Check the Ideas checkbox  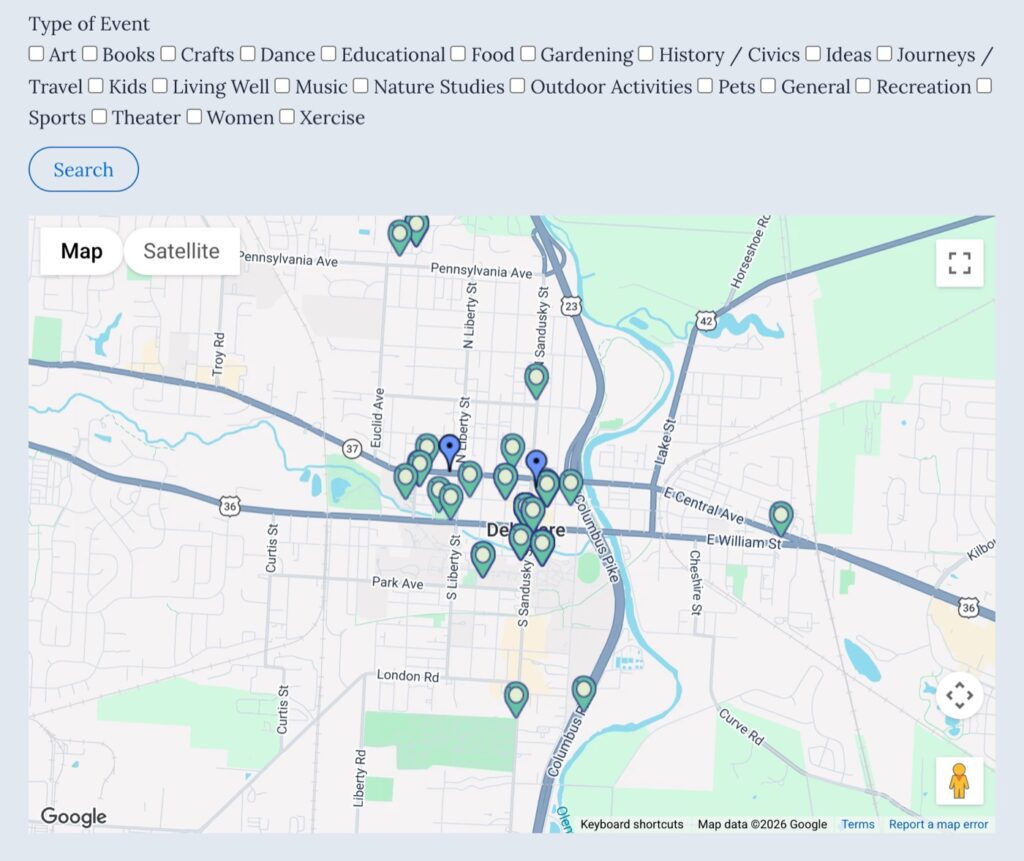813,54
